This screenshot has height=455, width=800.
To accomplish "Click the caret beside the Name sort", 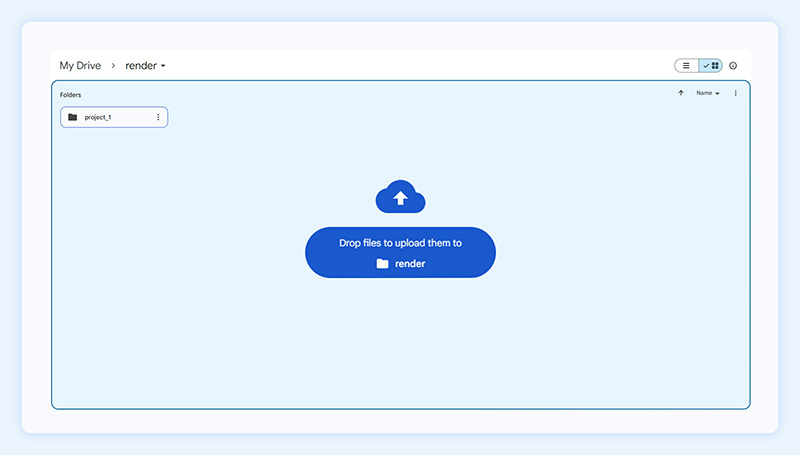I will [x=718, y=94].
